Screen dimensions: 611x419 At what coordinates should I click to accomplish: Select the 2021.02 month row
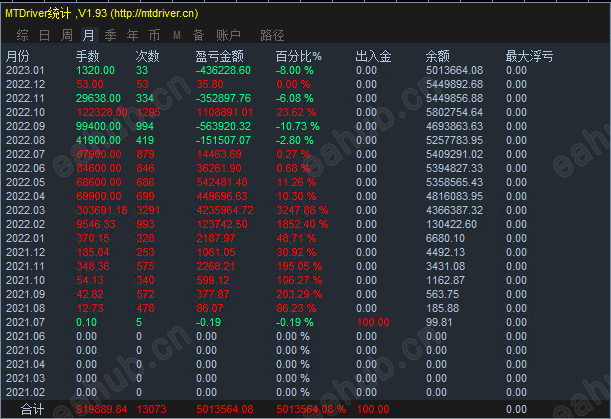point(306,392)
